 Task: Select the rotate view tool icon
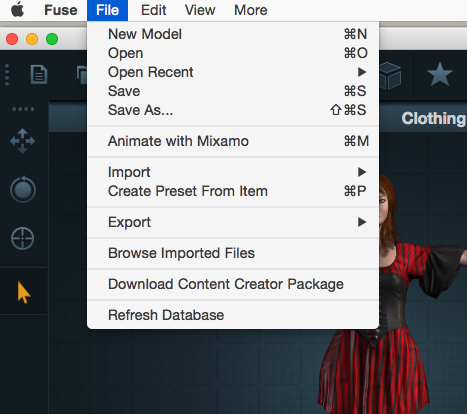pyautogui.click(x=23, y=189)
